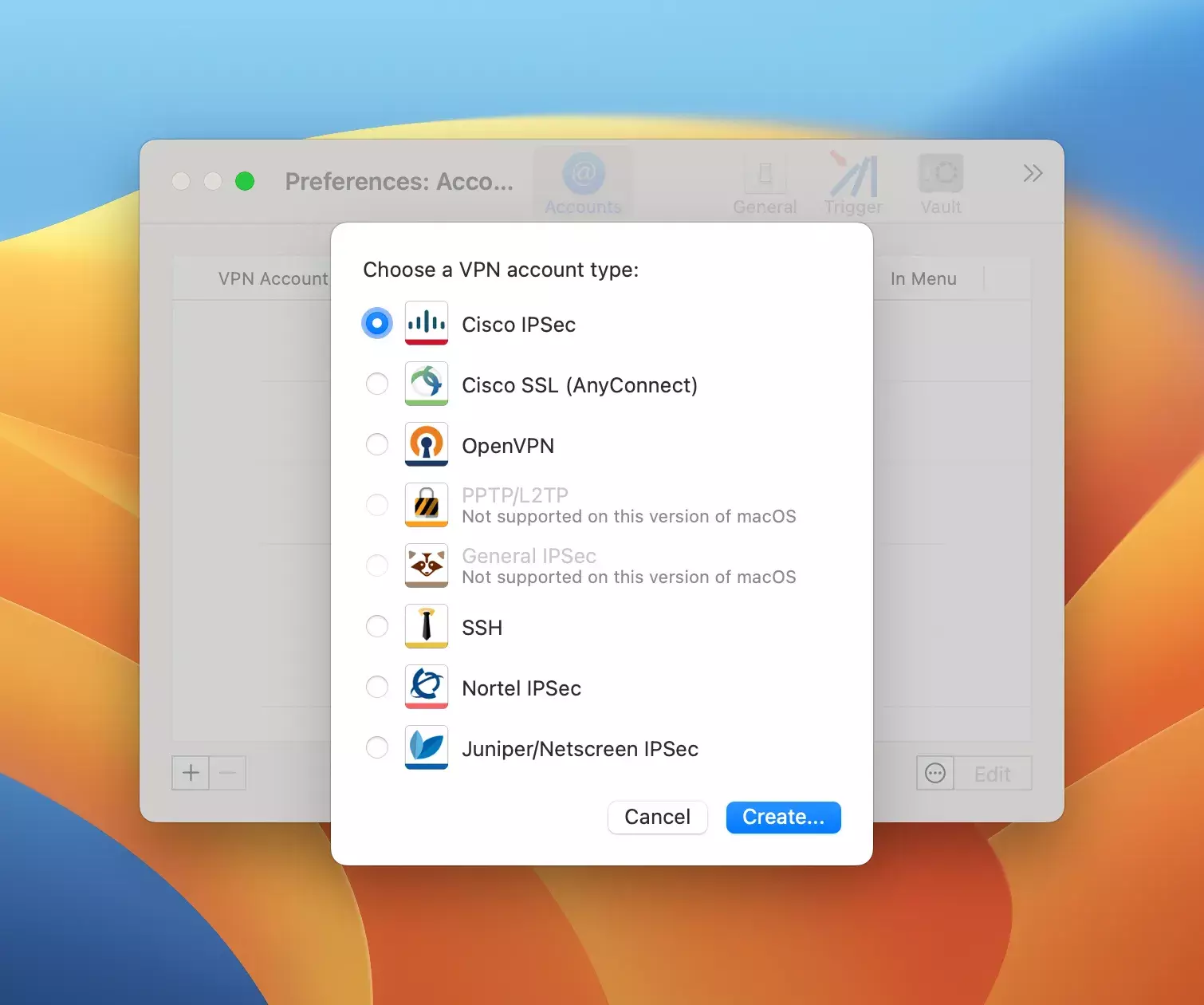1204x1005 pixels.
Task: Click the Juniper/Netscreen leaf icon
Action: tap(427, 747)
